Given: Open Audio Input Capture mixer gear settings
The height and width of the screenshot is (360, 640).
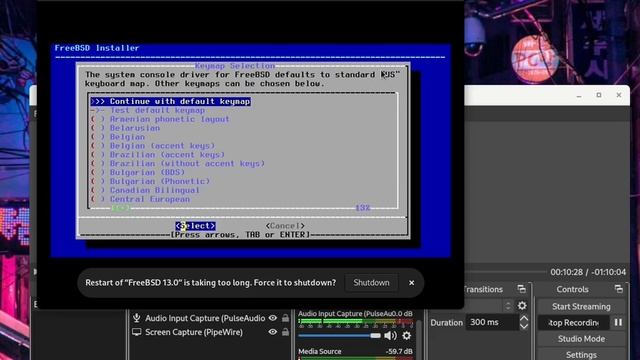Looking at the screenshot, I should click(407, 336).
